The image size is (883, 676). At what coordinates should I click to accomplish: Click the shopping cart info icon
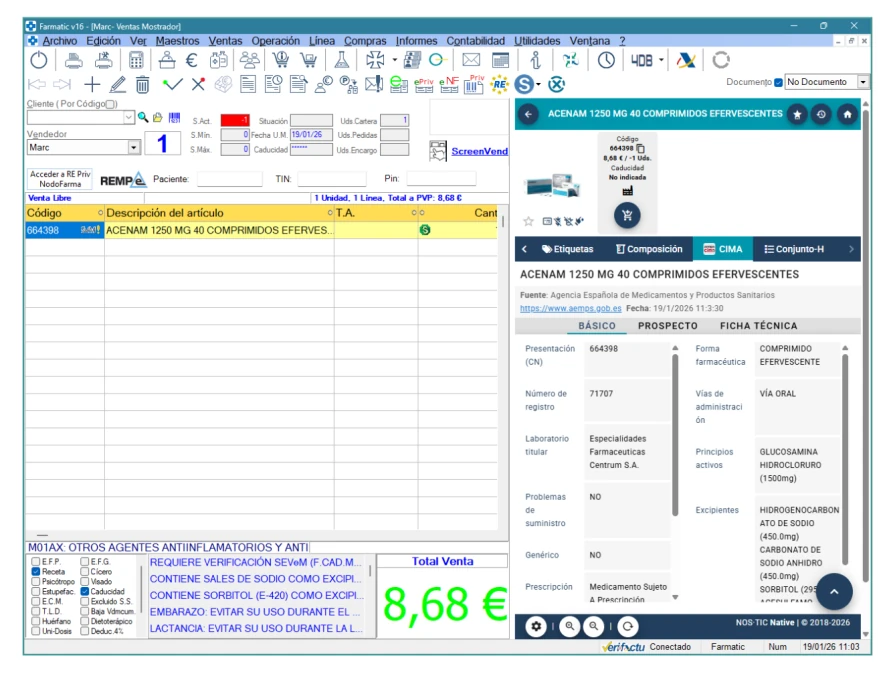pos(280,60)
